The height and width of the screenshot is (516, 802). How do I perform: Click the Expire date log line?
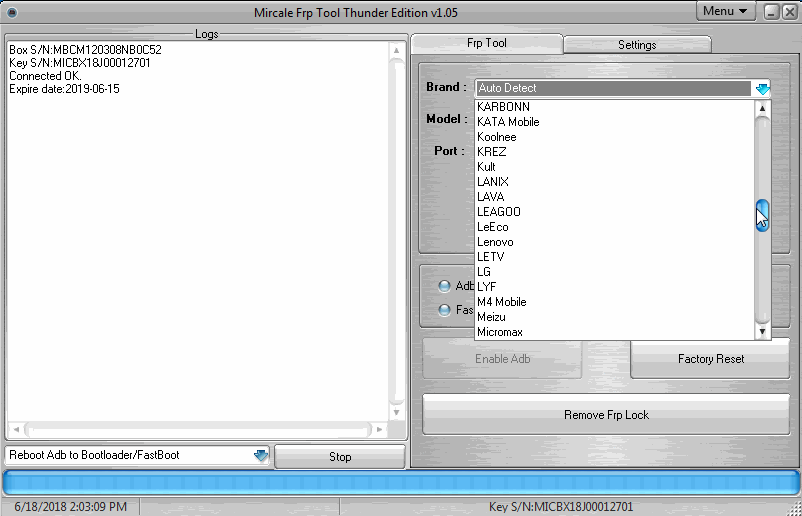64,89
